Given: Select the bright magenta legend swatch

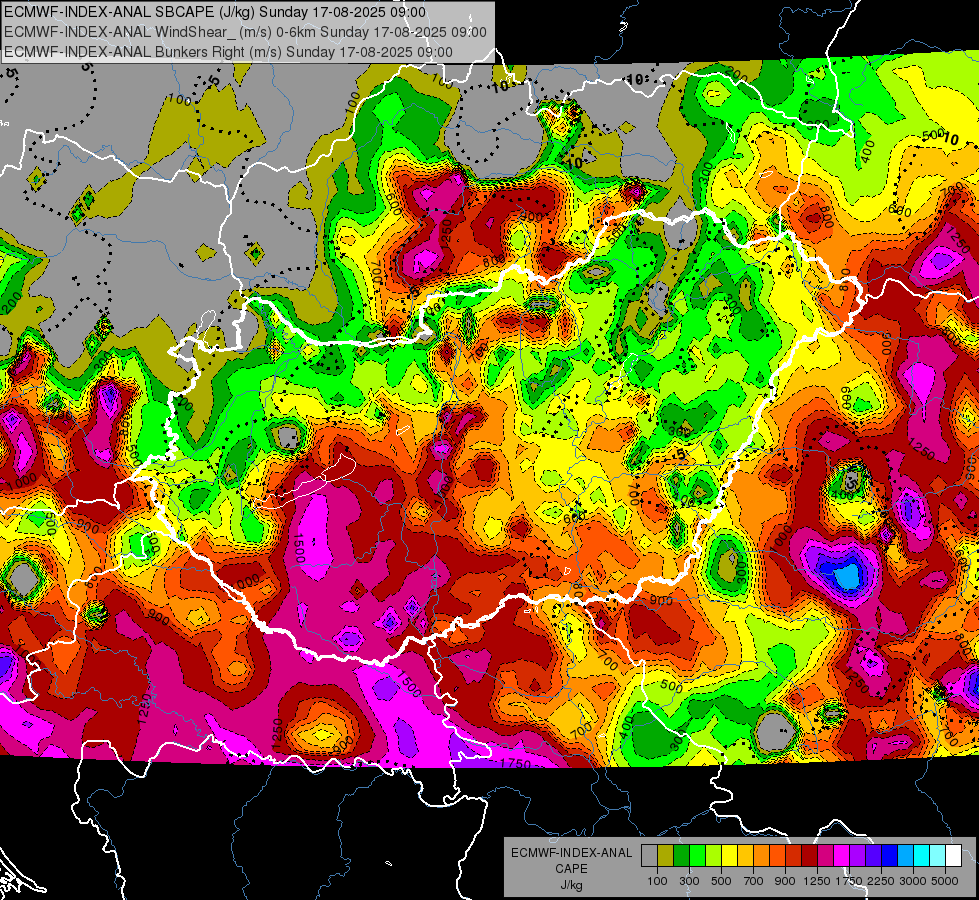Looking at the screenshot, I should pos(842,856).
